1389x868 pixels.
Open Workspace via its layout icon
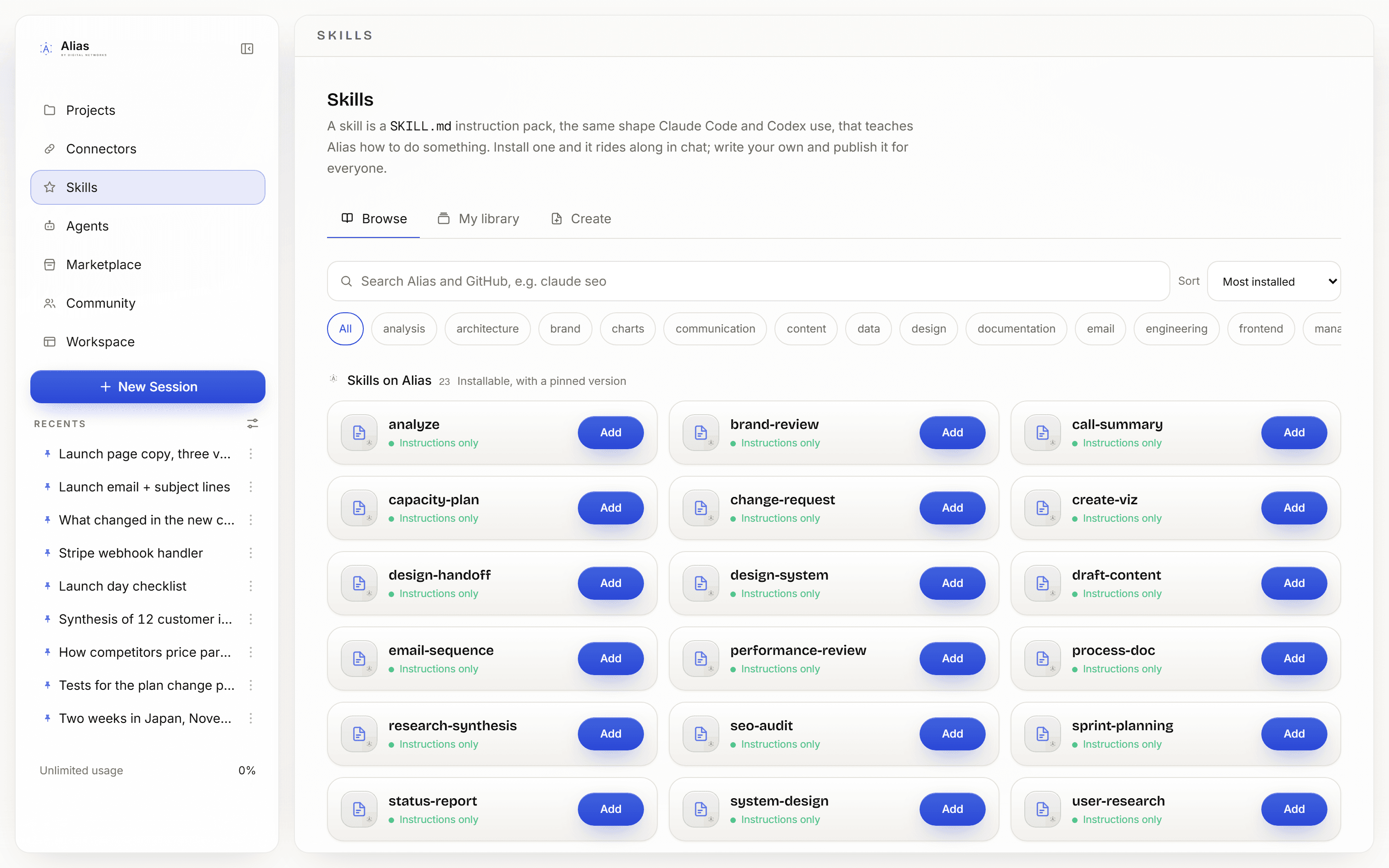[49, 342]
